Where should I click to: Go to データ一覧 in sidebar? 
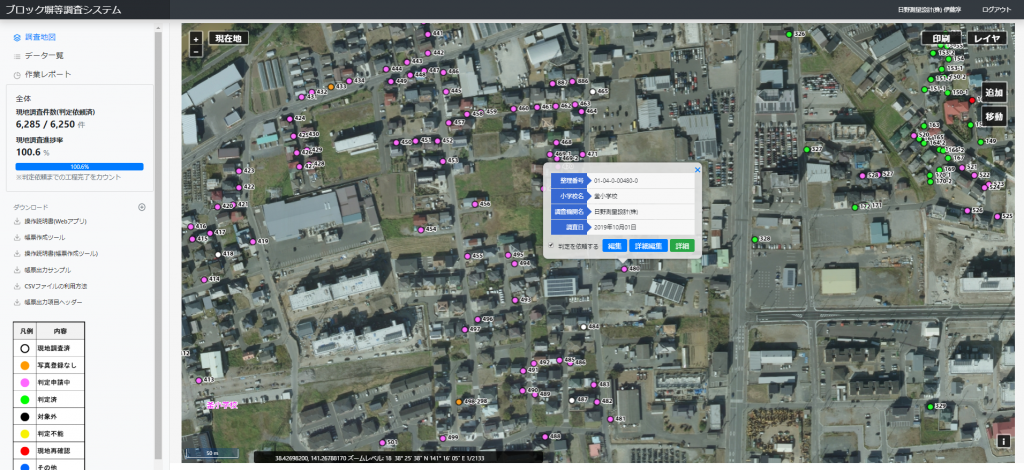click(x=44, y=56)
